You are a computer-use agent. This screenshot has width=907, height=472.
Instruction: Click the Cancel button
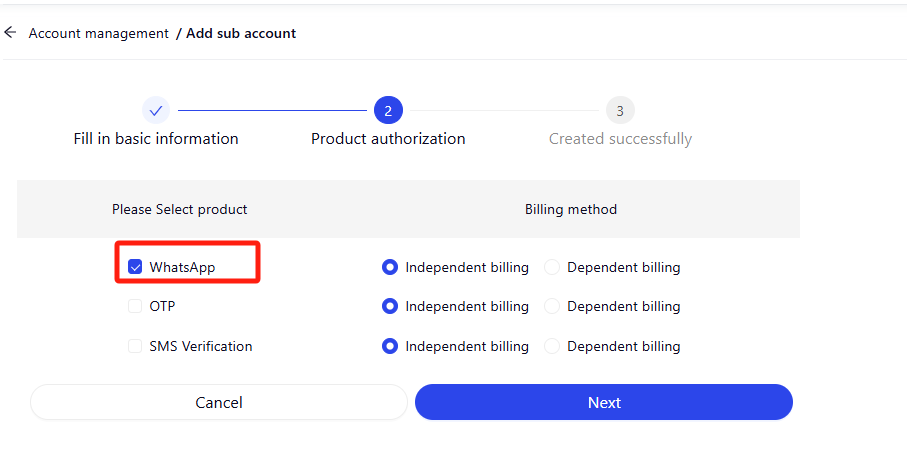(x=219, y=402)
